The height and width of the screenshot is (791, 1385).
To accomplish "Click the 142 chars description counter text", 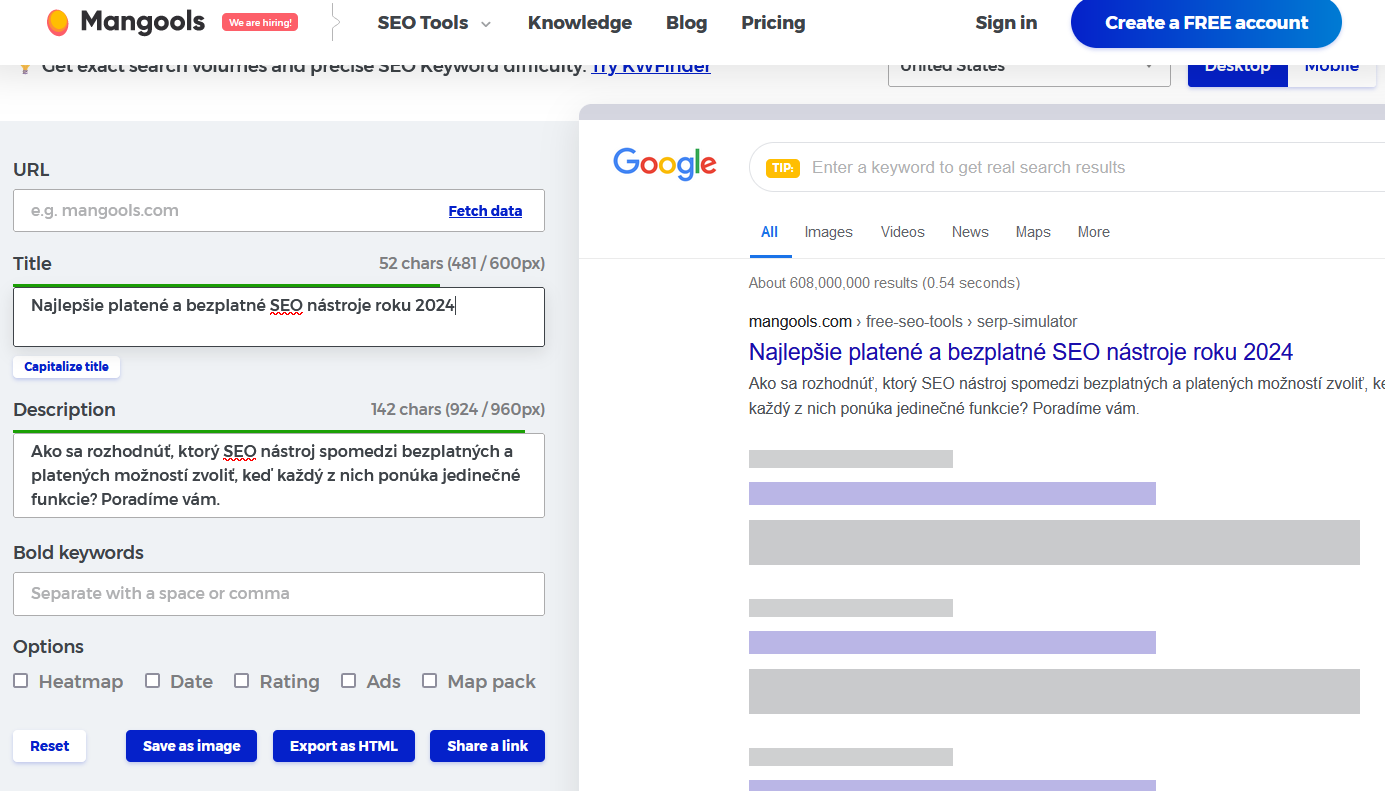I will [458, 410].
